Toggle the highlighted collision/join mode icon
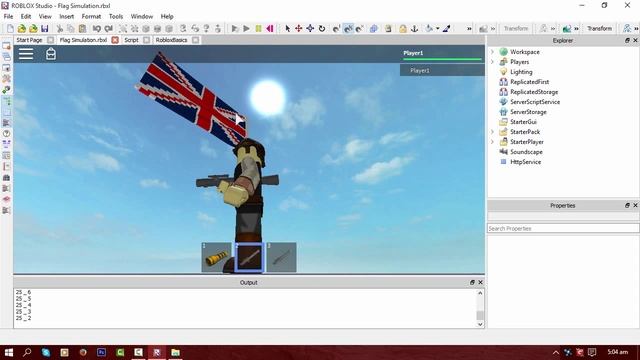640x360 pixels. pyautogui.click(x=348, y=29)
